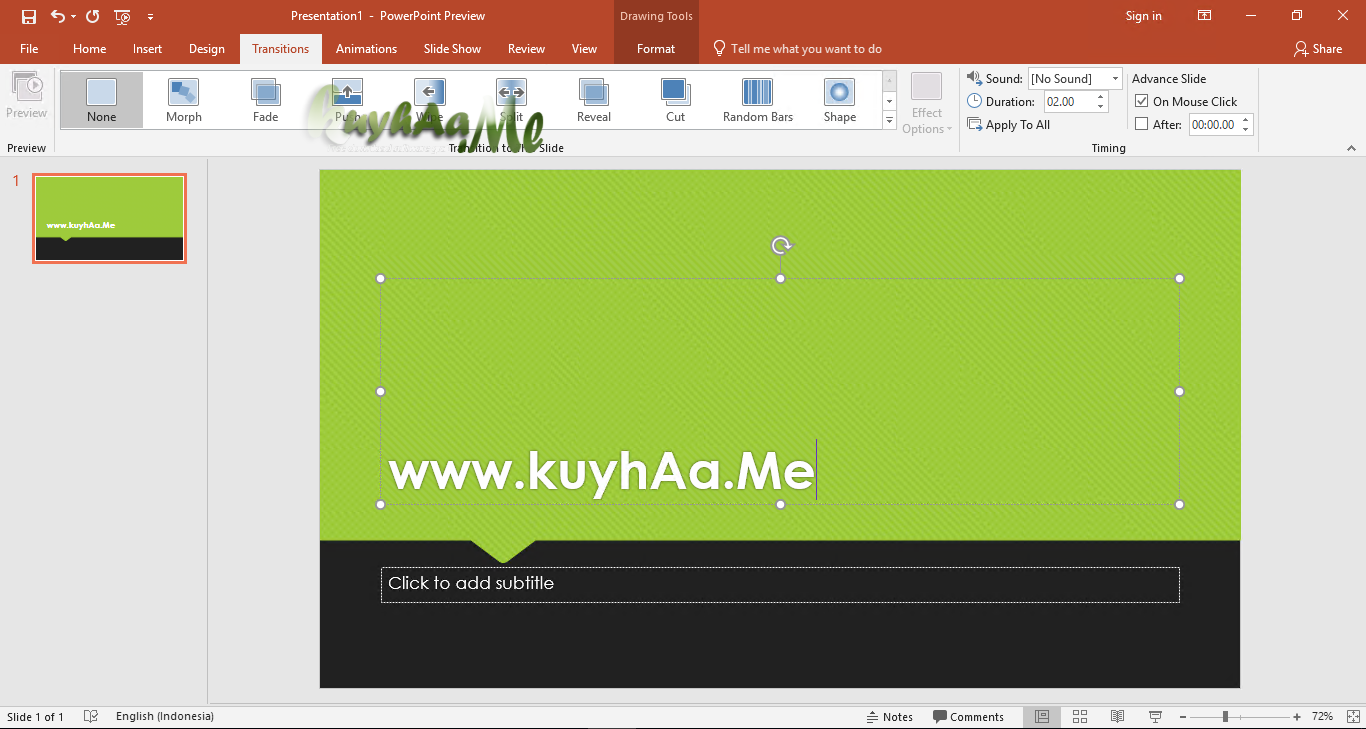This screenshot has height=729, width=1366.
Task: Open the Comments pane
Action: tap(968, 717)
